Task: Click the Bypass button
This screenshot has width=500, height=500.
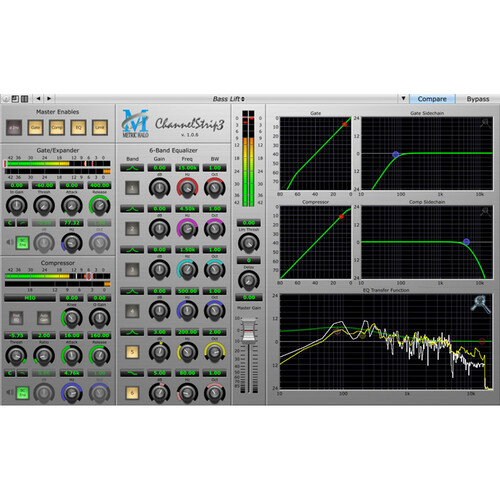Action: pos(478,99)
